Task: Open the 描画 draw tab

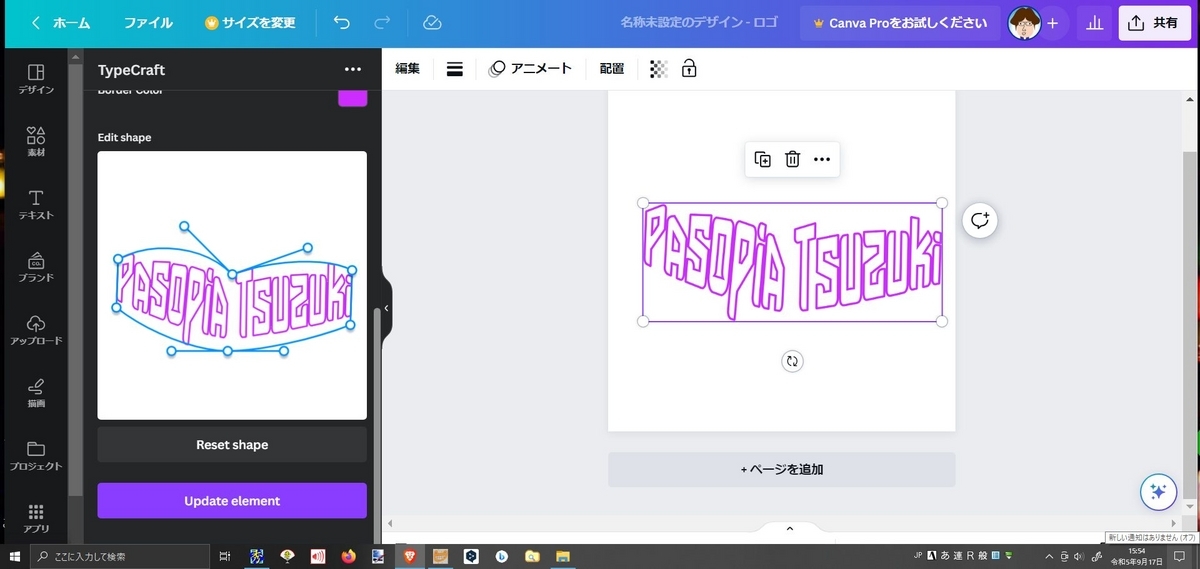Action: (x=36, y=391)
